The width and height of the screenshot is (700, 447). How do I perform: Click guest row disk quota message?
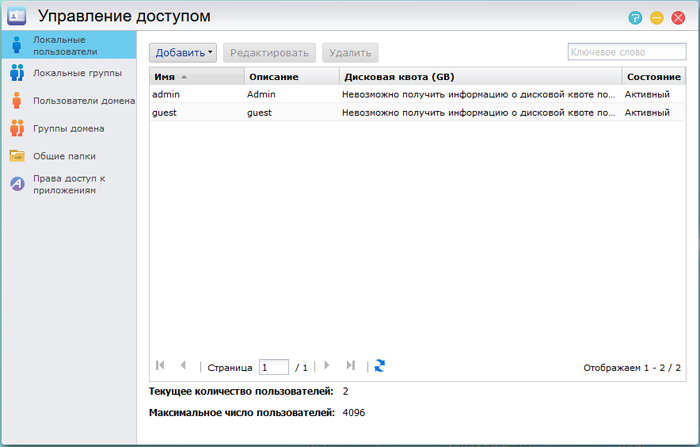tap(479, 113)
